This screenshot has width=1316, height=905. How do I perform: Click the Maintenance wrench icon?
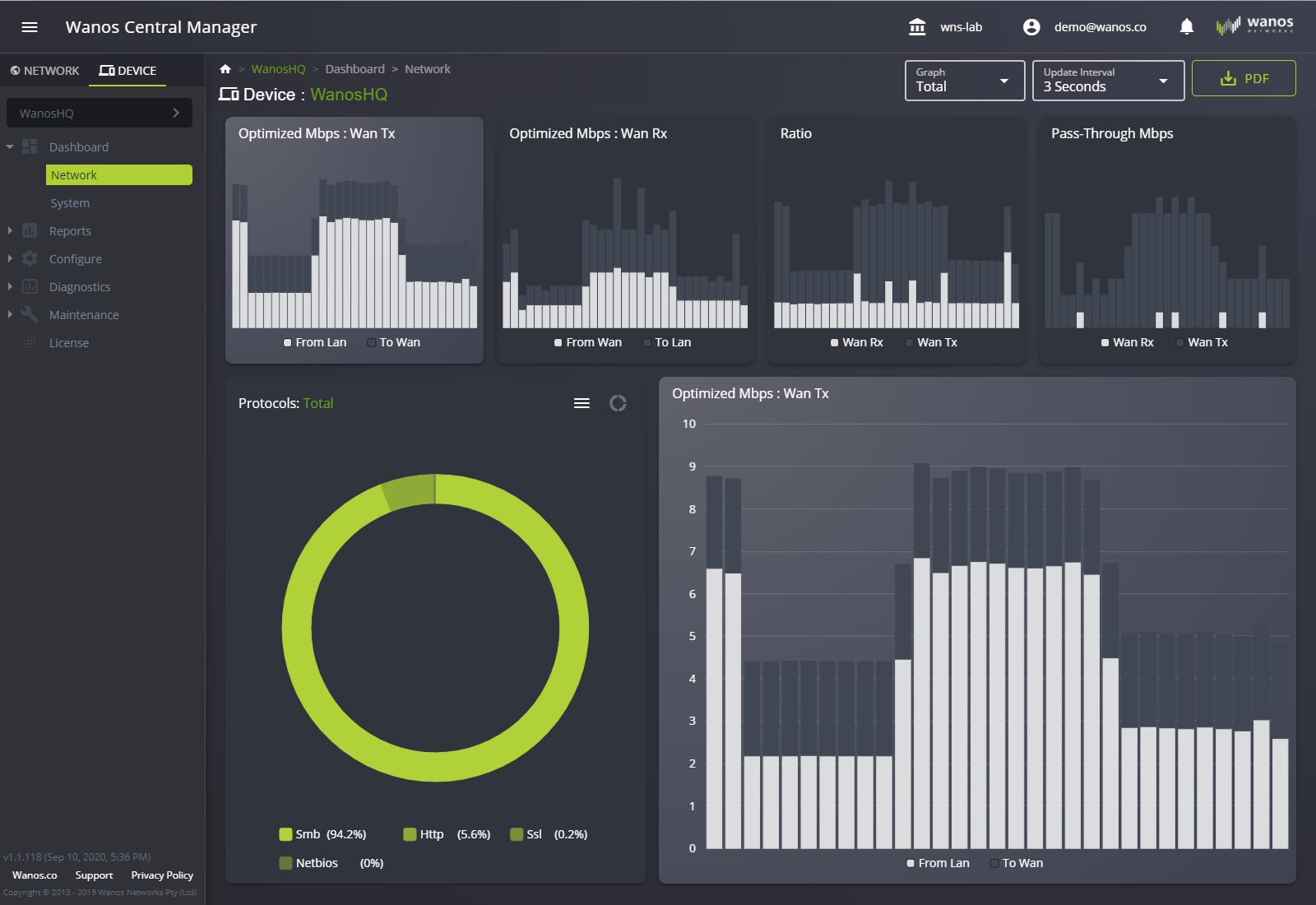tap(30, 314)
